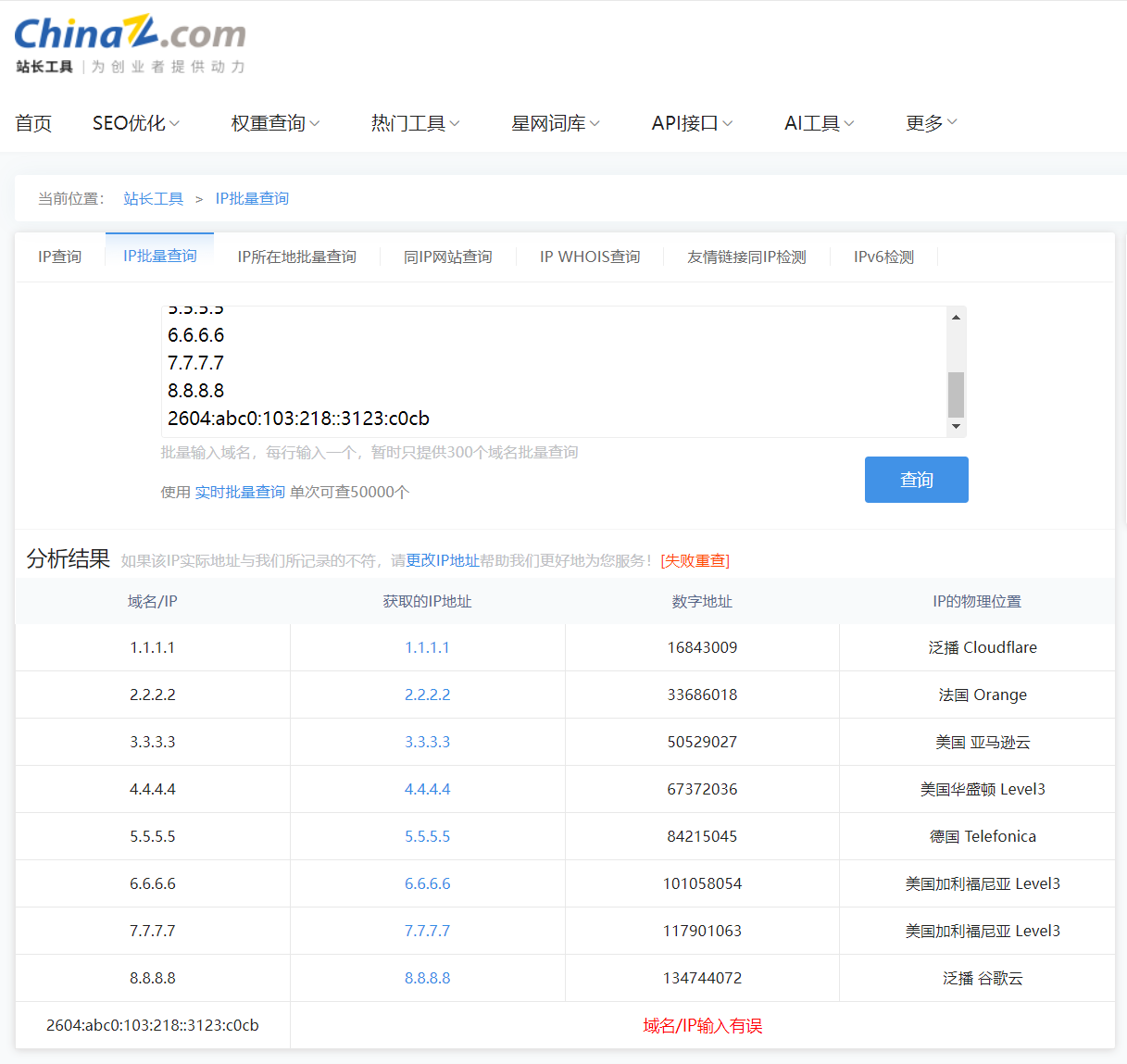Click the 泛播 谷歌云 location cell
The image size is (1127, 1064).
click(977, 978)
